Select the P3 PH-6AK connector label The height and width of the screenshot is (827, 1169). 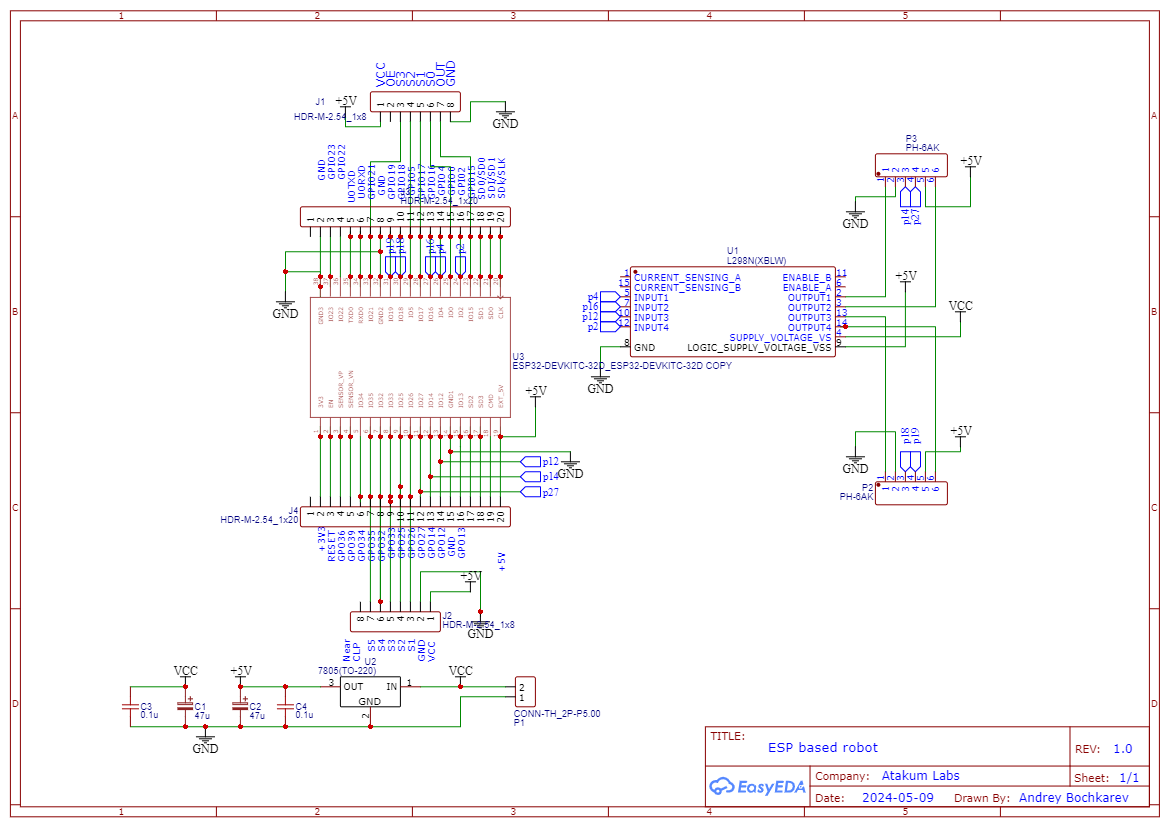(x=922, y=148)
